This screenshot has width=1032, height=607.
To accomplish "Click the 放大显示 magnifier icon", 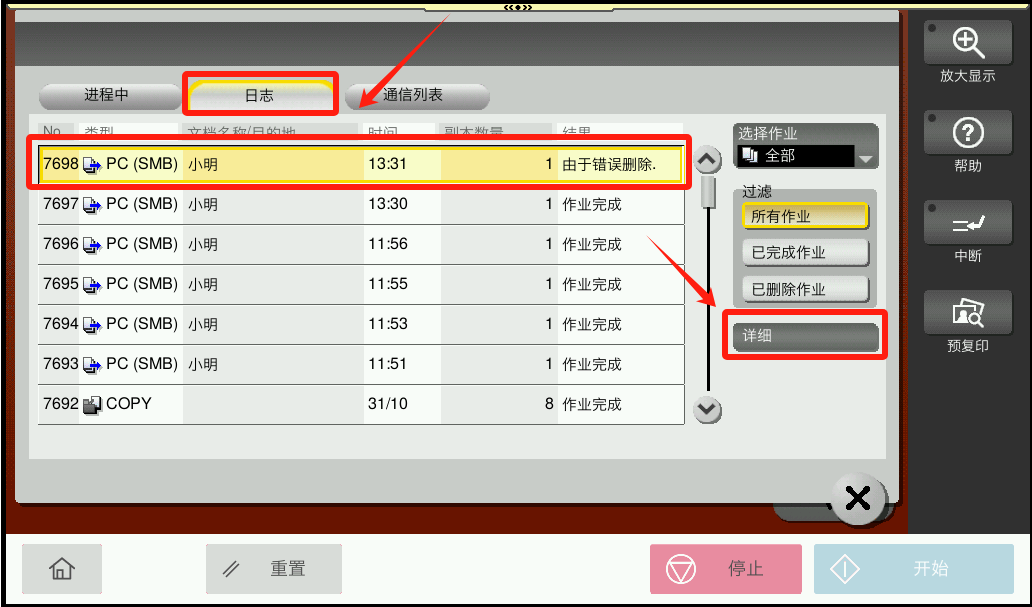I will coord(967,43).
